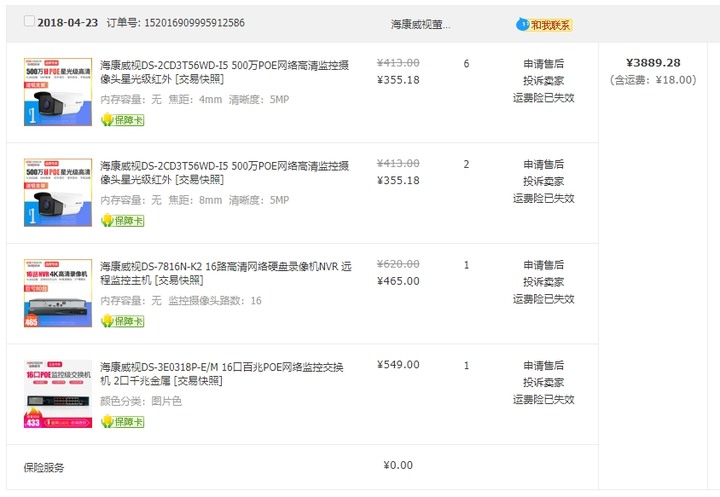The image size is (720, 497).
Task: Click price ¥465.00 on NVR row
Action: [398, 281]
